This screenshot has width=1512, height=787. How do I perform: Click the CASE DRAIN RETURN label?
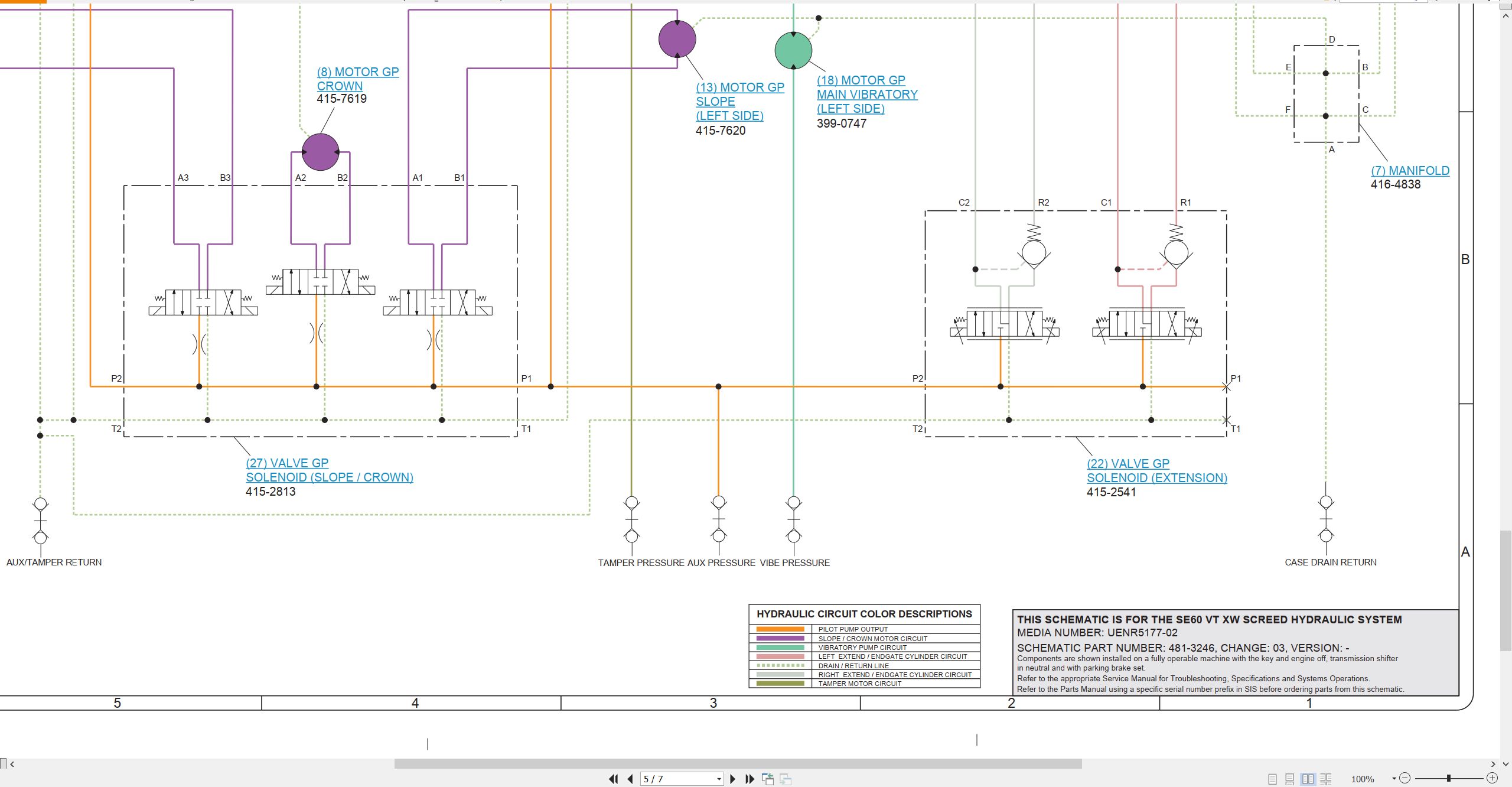[1331, 562]
